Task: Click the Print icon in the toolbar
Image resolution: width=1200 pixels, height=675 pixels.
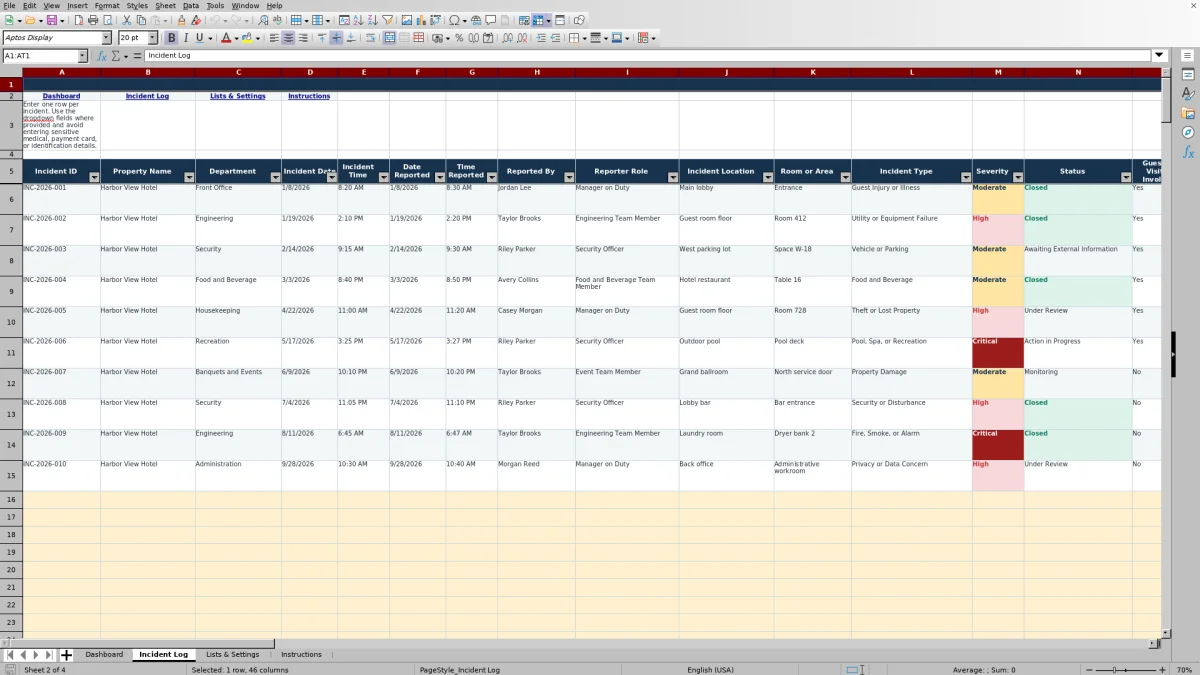Action: (93, 20)
